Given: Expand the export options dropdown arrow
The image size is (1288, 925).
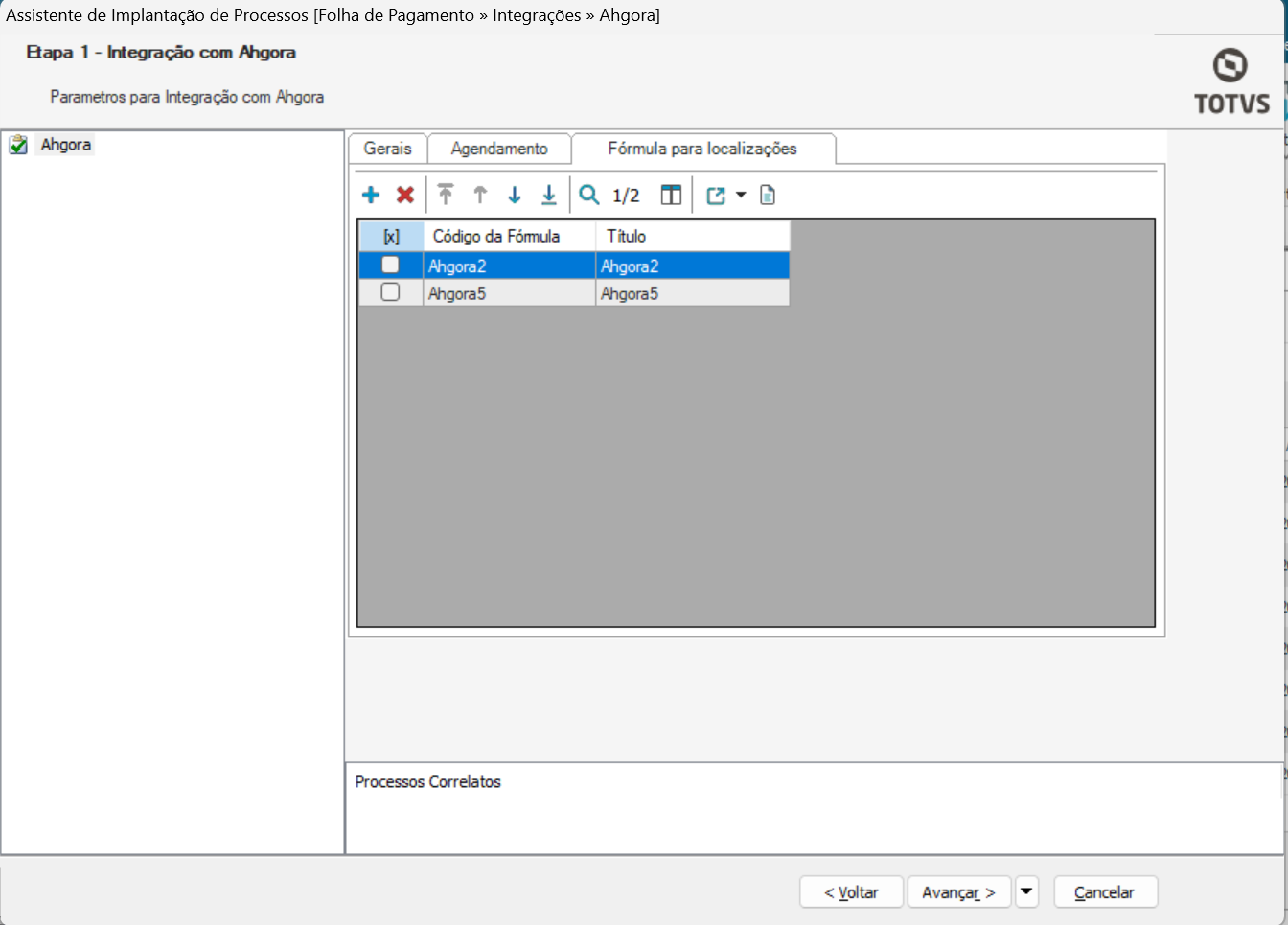Looking at the screenshot, I should click(x=741, y=196).
